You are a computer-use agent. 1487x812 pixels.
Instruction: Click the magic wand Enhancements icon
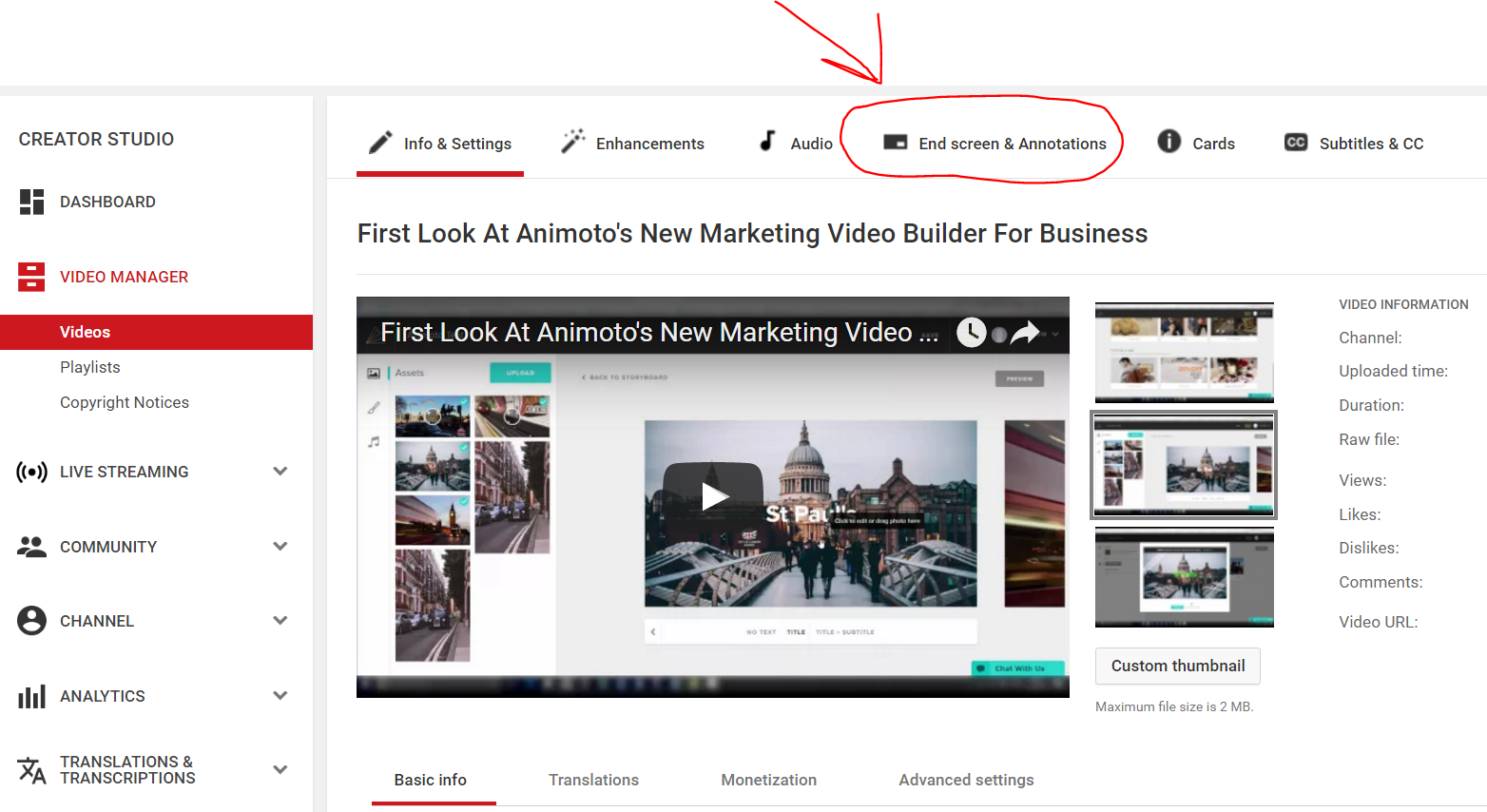click(572, 142)
